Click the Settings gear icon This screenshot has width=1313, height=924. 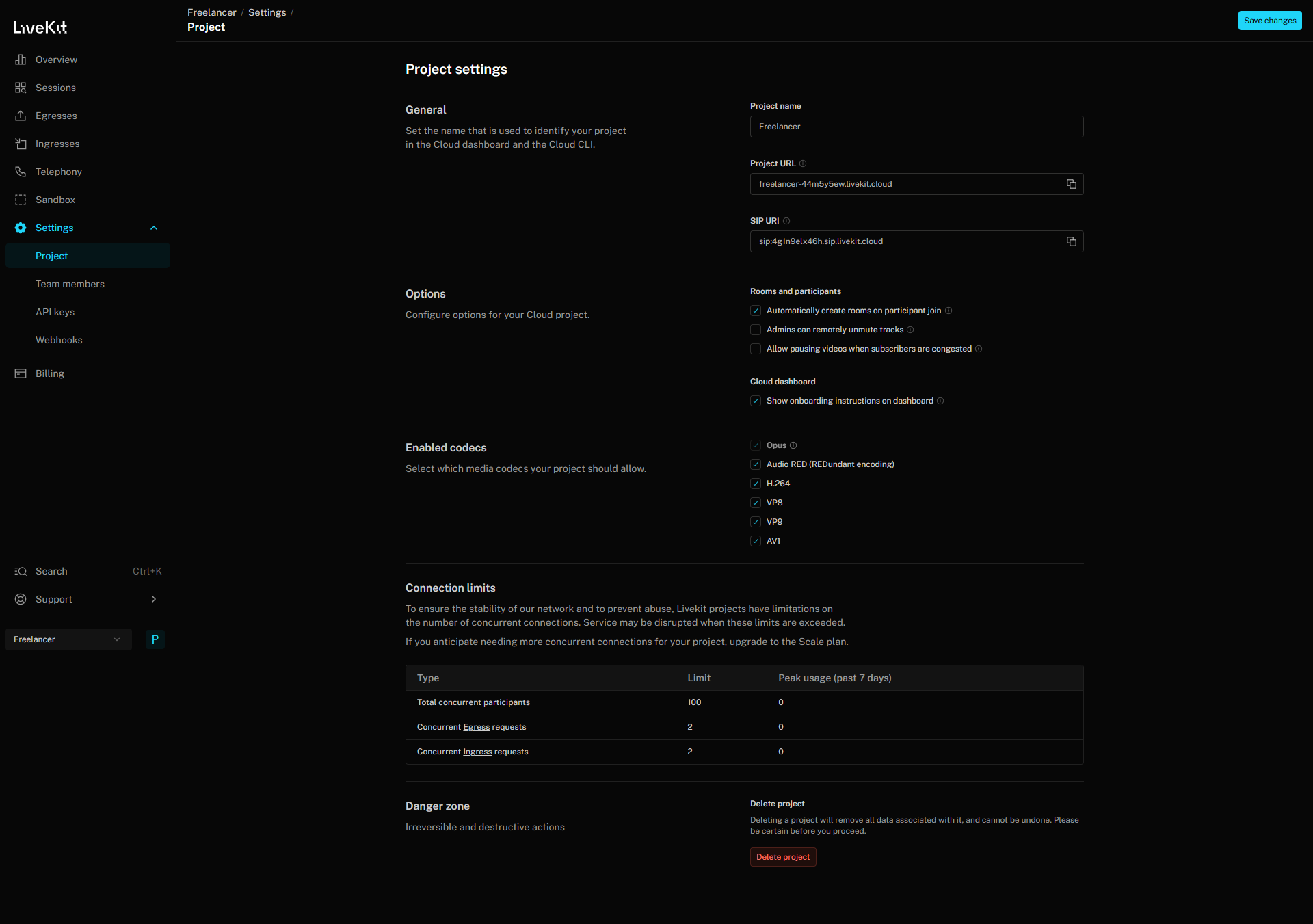21,228
